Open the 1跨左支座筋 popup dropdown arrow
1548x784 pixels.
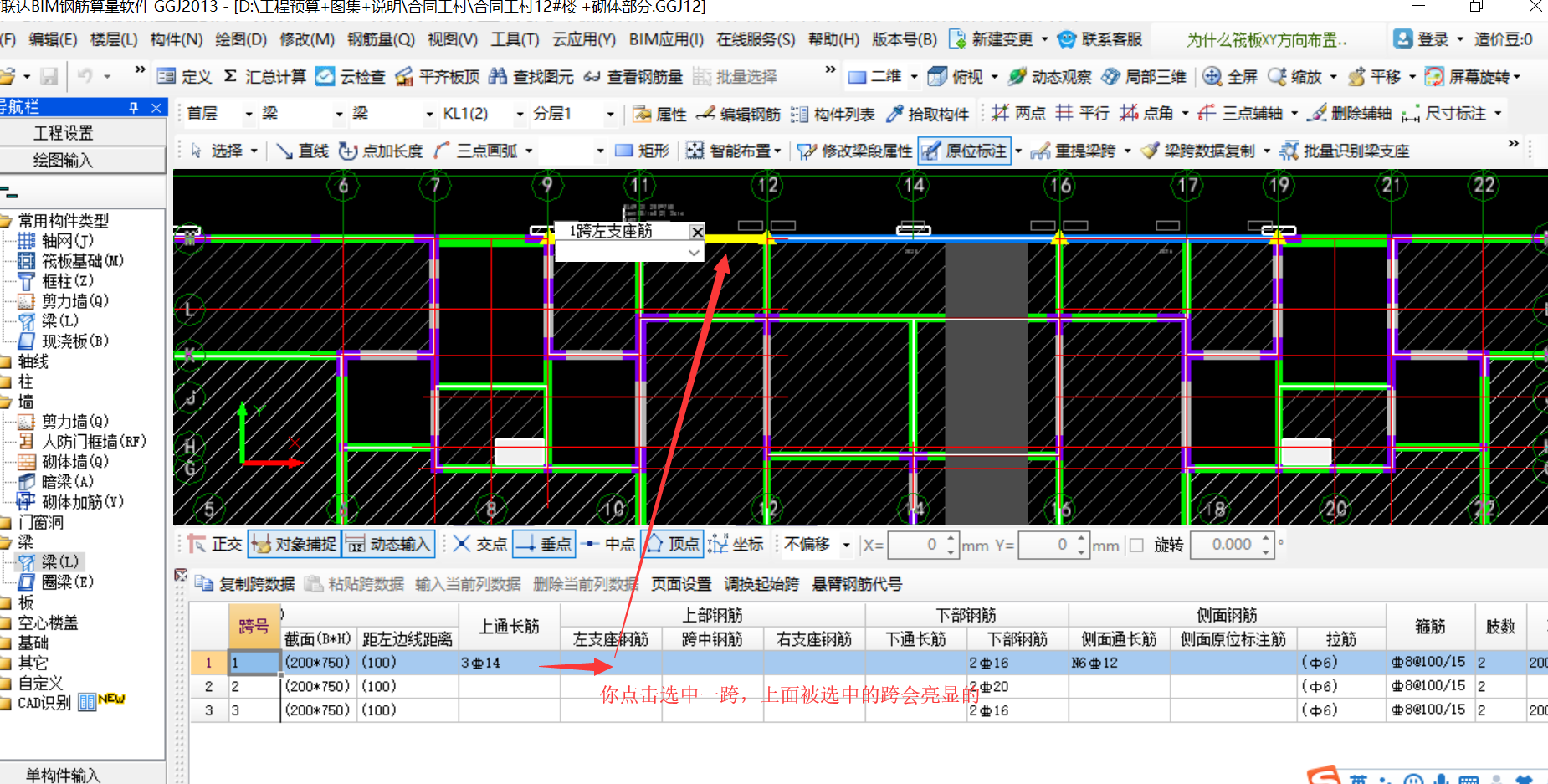(694, 252)
